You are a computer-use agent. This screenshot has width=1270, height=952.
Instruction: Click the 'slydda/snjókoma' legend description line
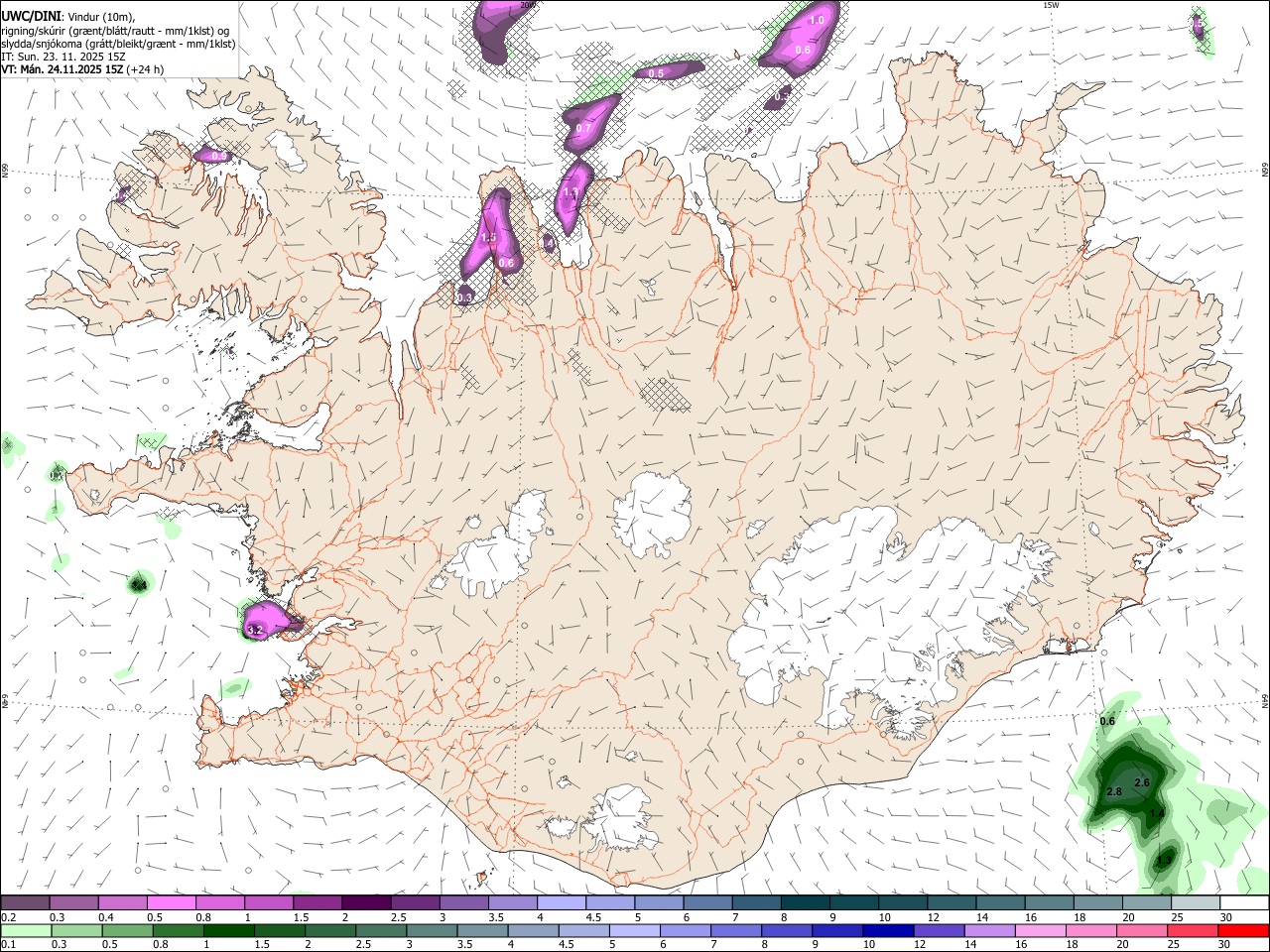(118, 44)
